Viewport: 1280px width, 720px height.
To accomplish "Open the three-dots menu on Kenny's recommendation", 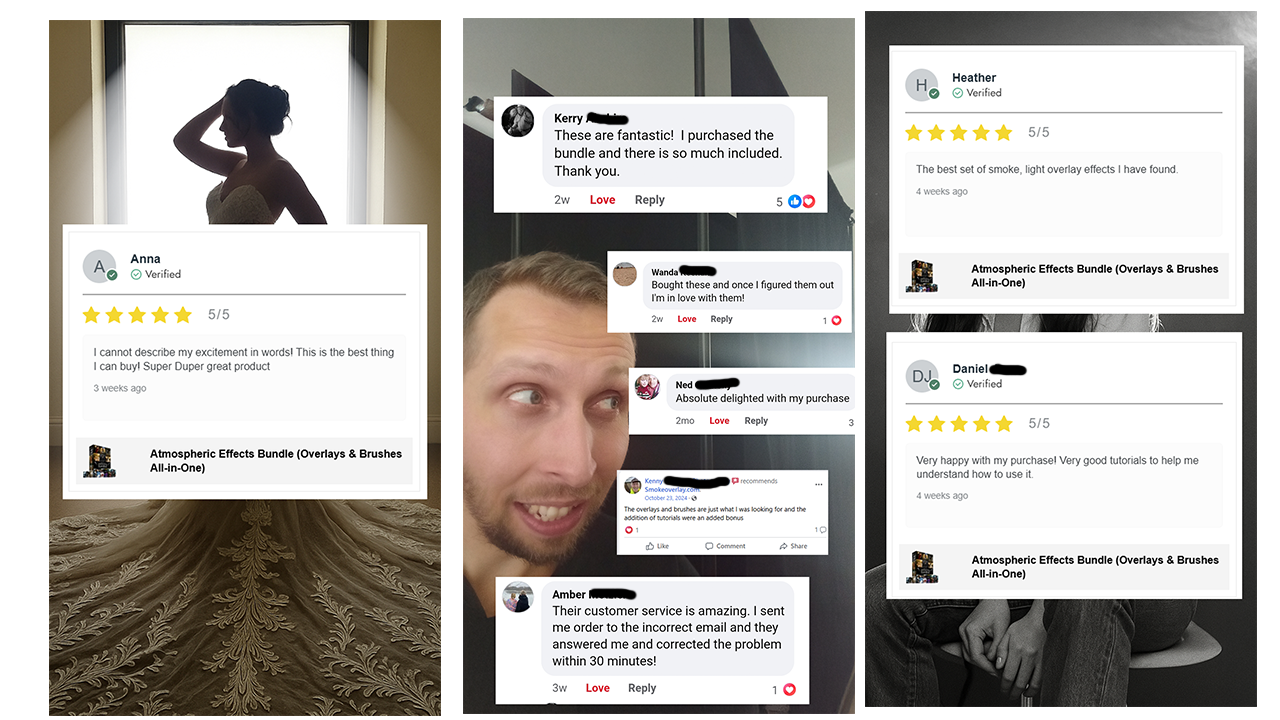I will 819,484.
